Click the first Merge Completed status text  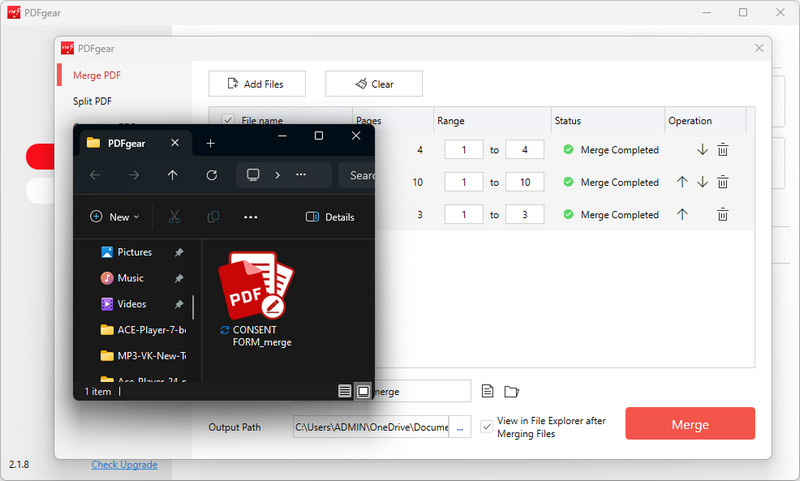pos(619,150)
